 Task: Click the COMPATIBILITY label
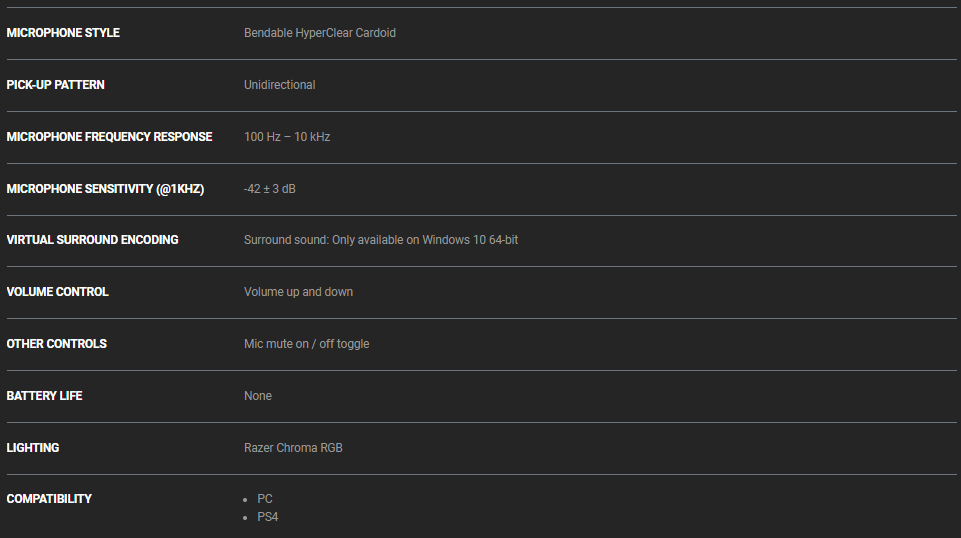49,499
